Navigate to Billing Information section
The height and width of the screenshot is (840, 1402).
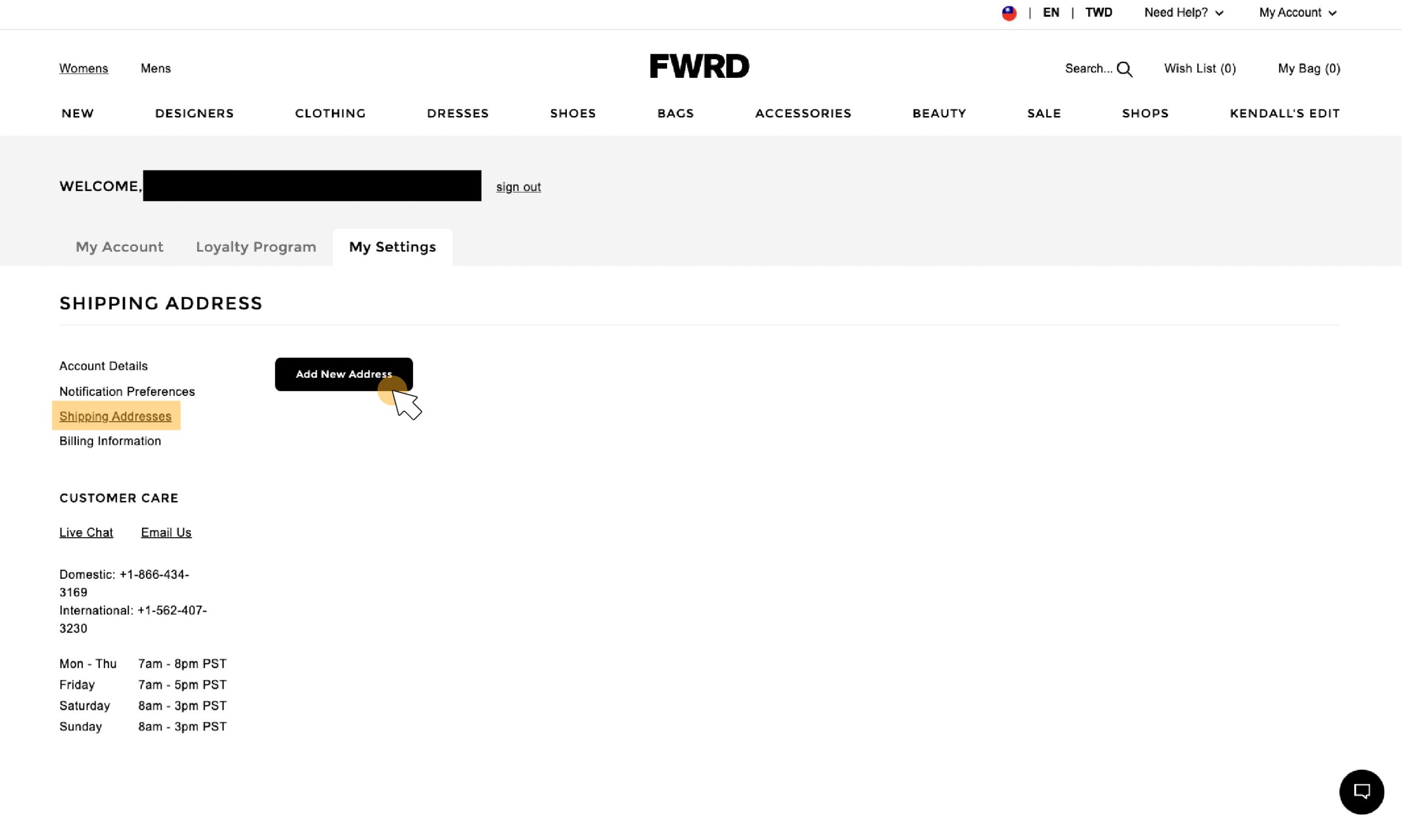110,440
